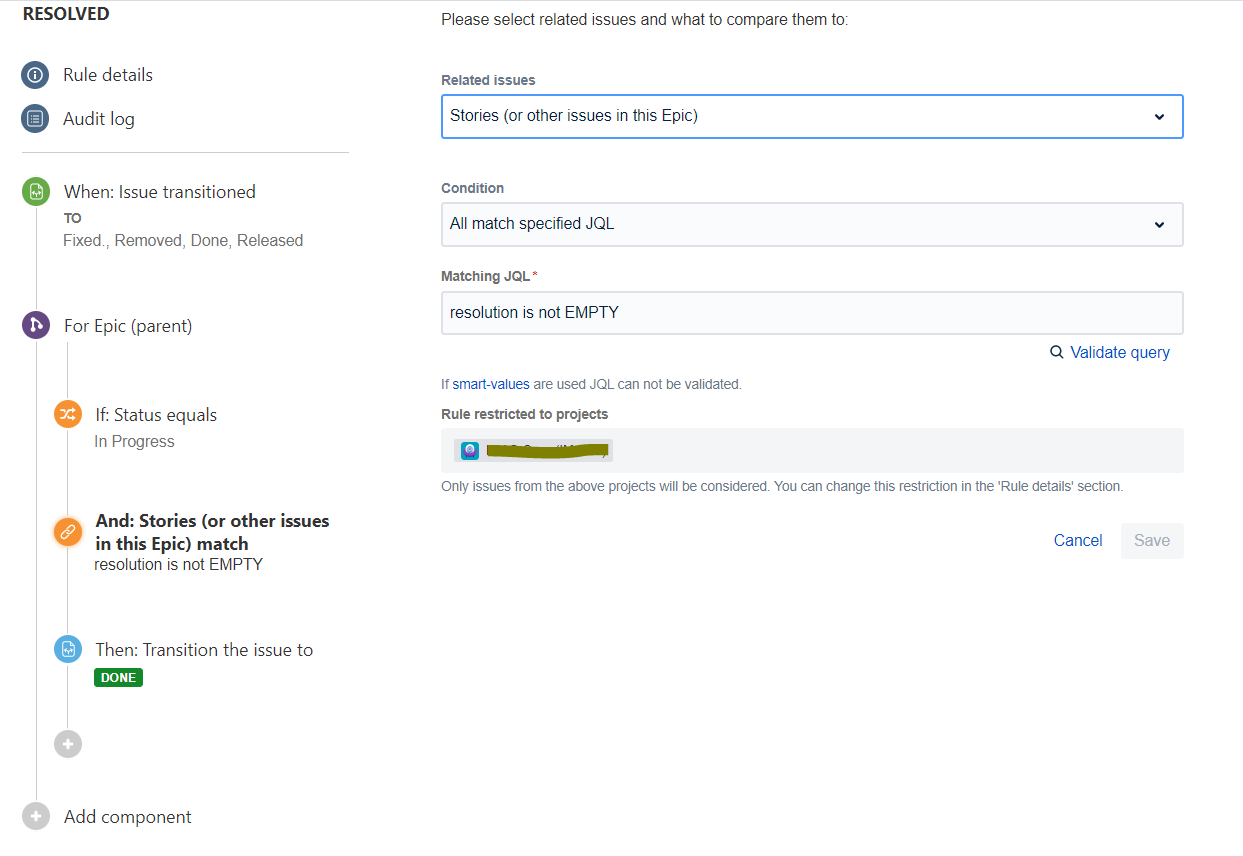Select the green Issue transitioned trigger icon
This screenshot has height=856, width=1243.
pos(36,192)
